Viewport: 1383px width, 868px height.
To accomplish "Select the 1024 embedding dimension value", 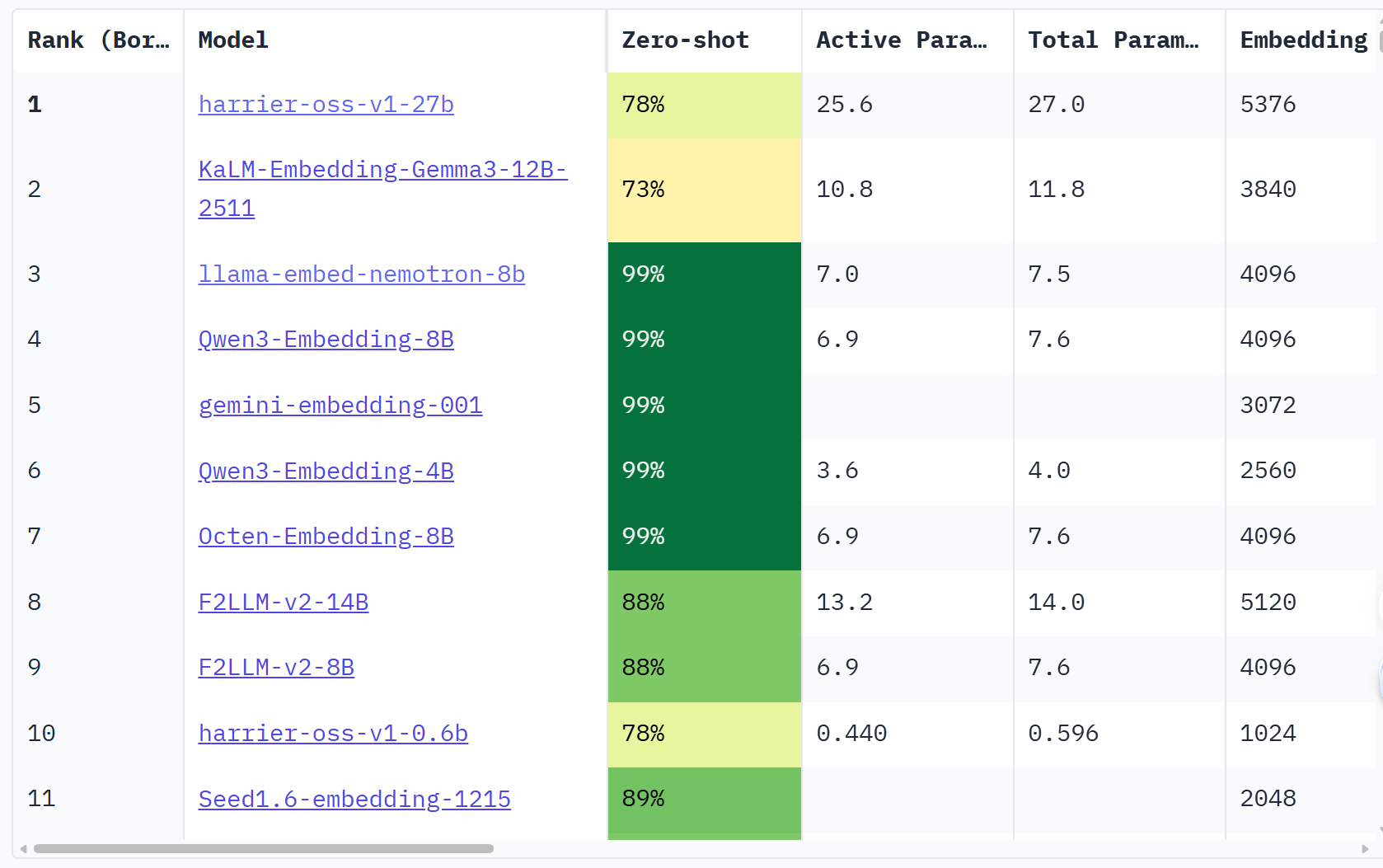I will pos(1268,734).
